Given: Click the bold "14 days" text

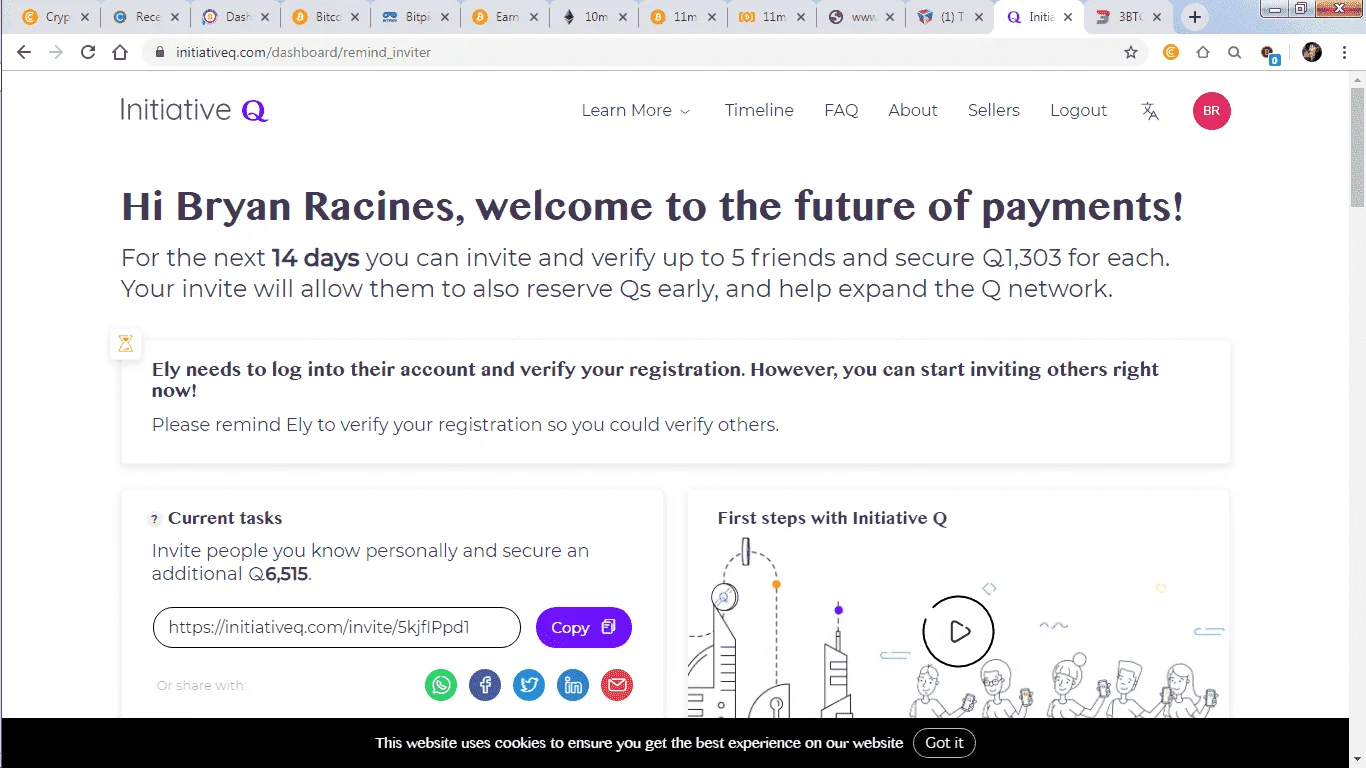Looking at the screenshot, I should pyautogui.click(x=315, y=258).
